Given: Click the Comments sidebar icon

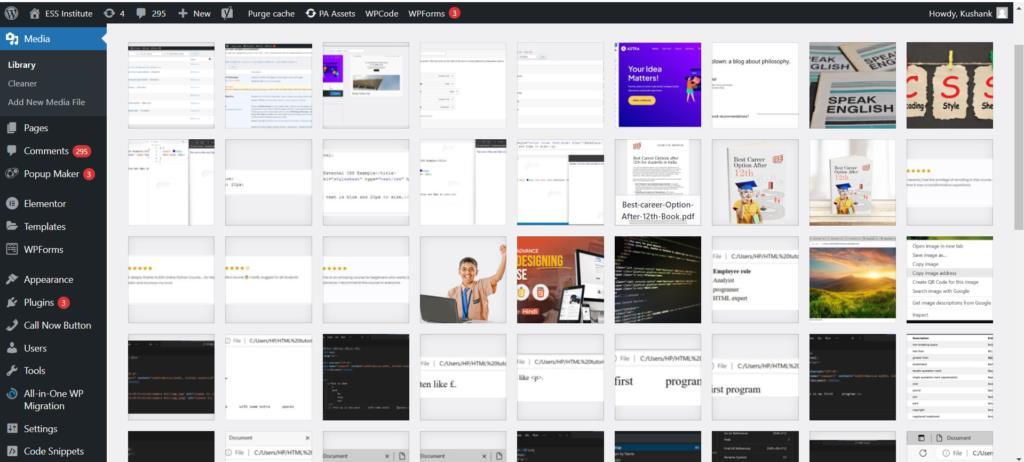Looking at the screenshot, I should point(12,150).
